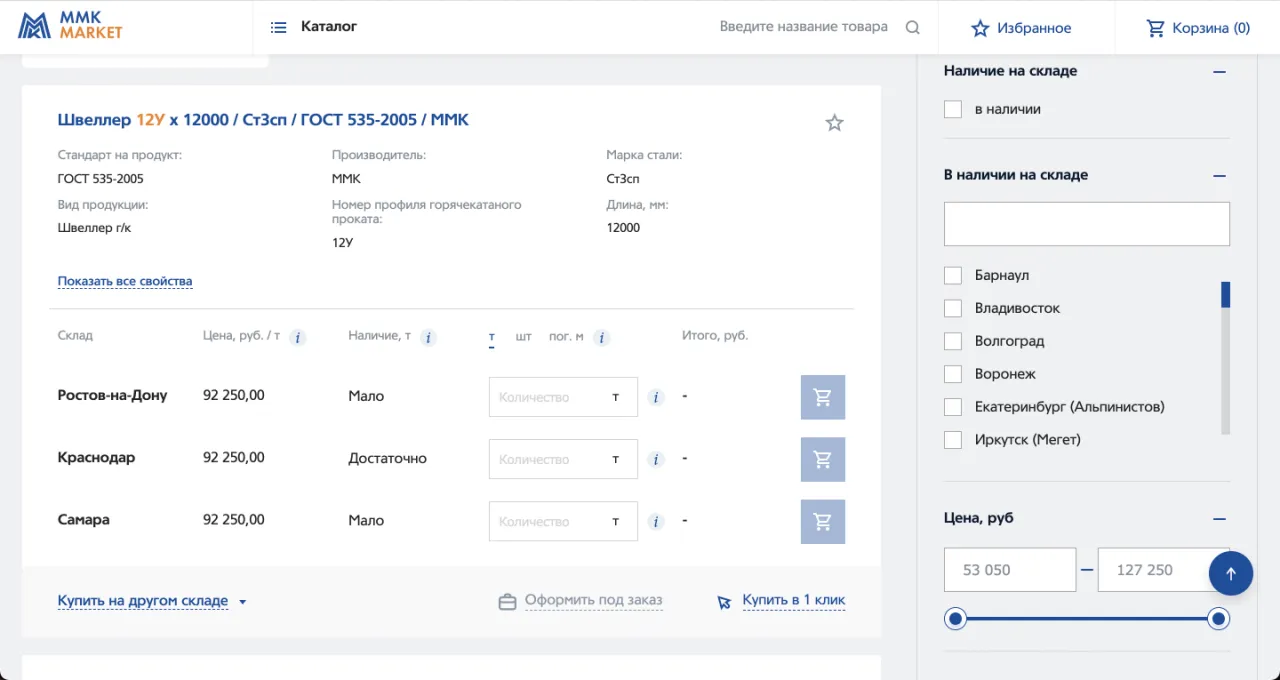Open the ММК Market logo homepage
Screen dimensions: 1280x680
(70, 26)
